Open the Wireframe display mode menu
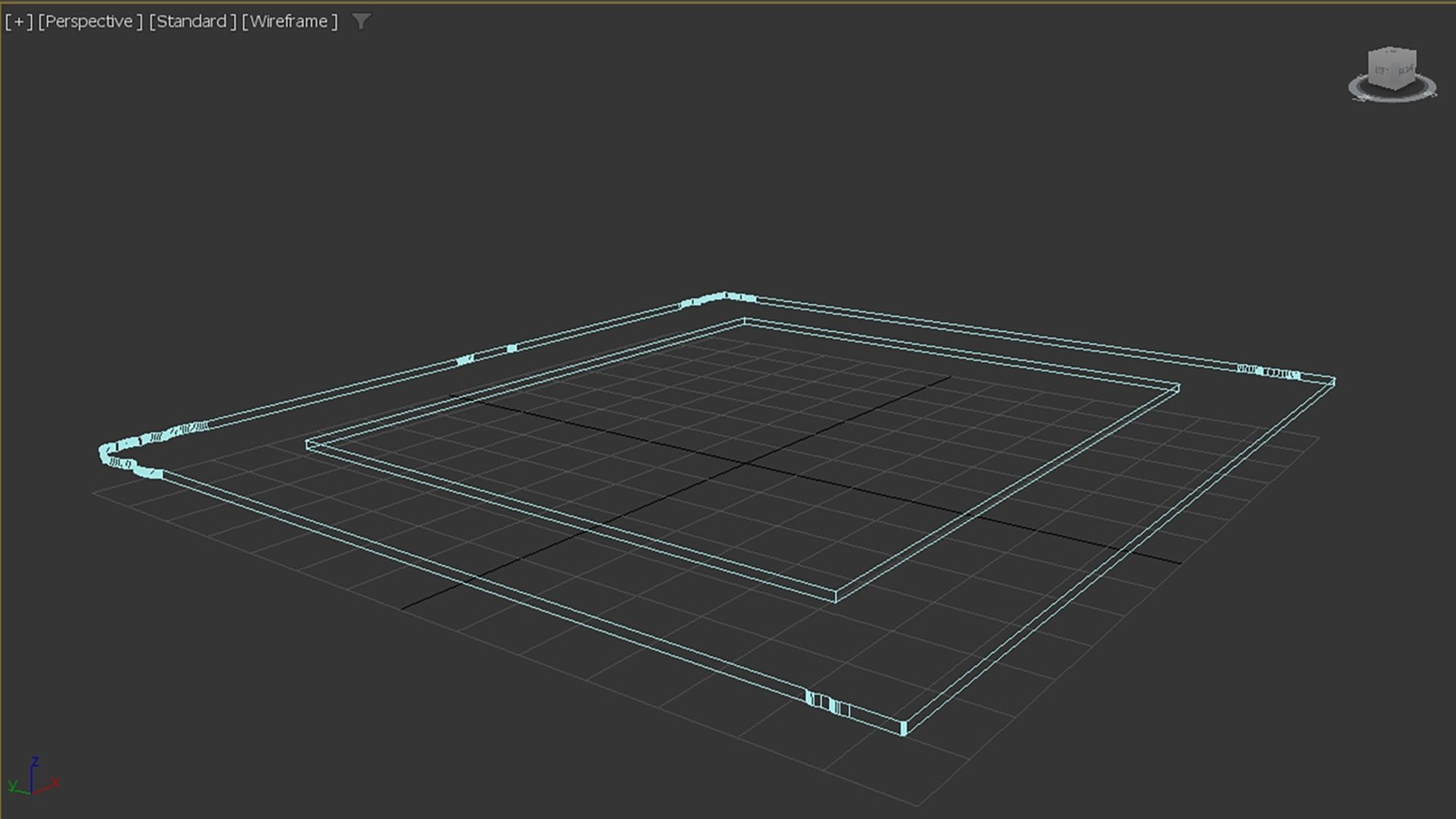The image size is (1456, 819). (x=290, y=21)
